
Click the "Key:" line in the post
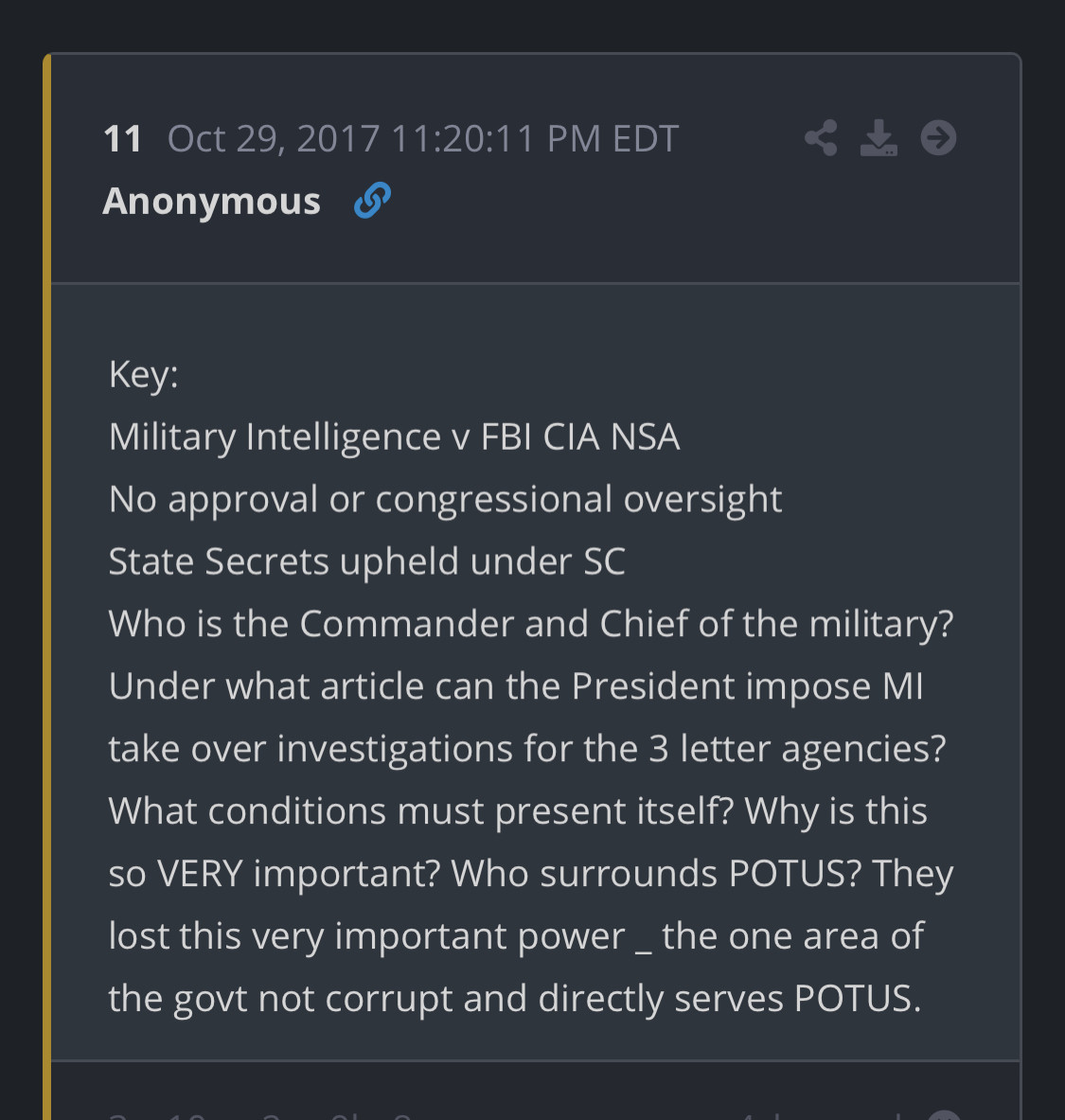[x=143, y=374]
